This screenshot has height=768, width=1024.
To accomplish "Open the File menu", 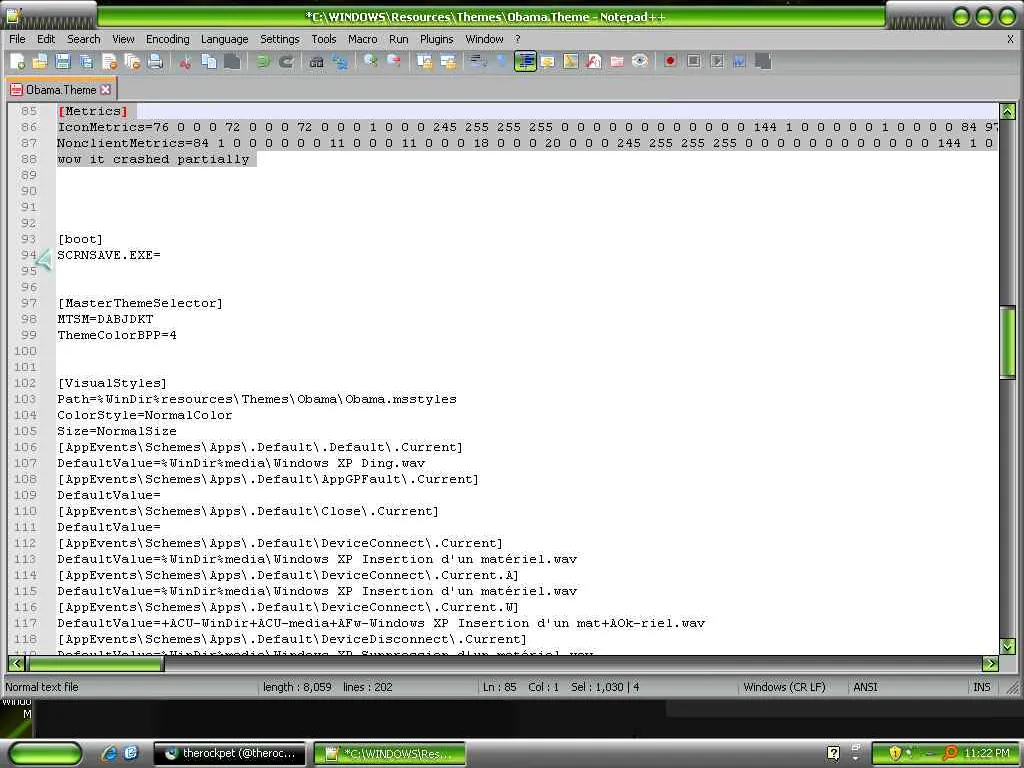I will click(18, 39).
